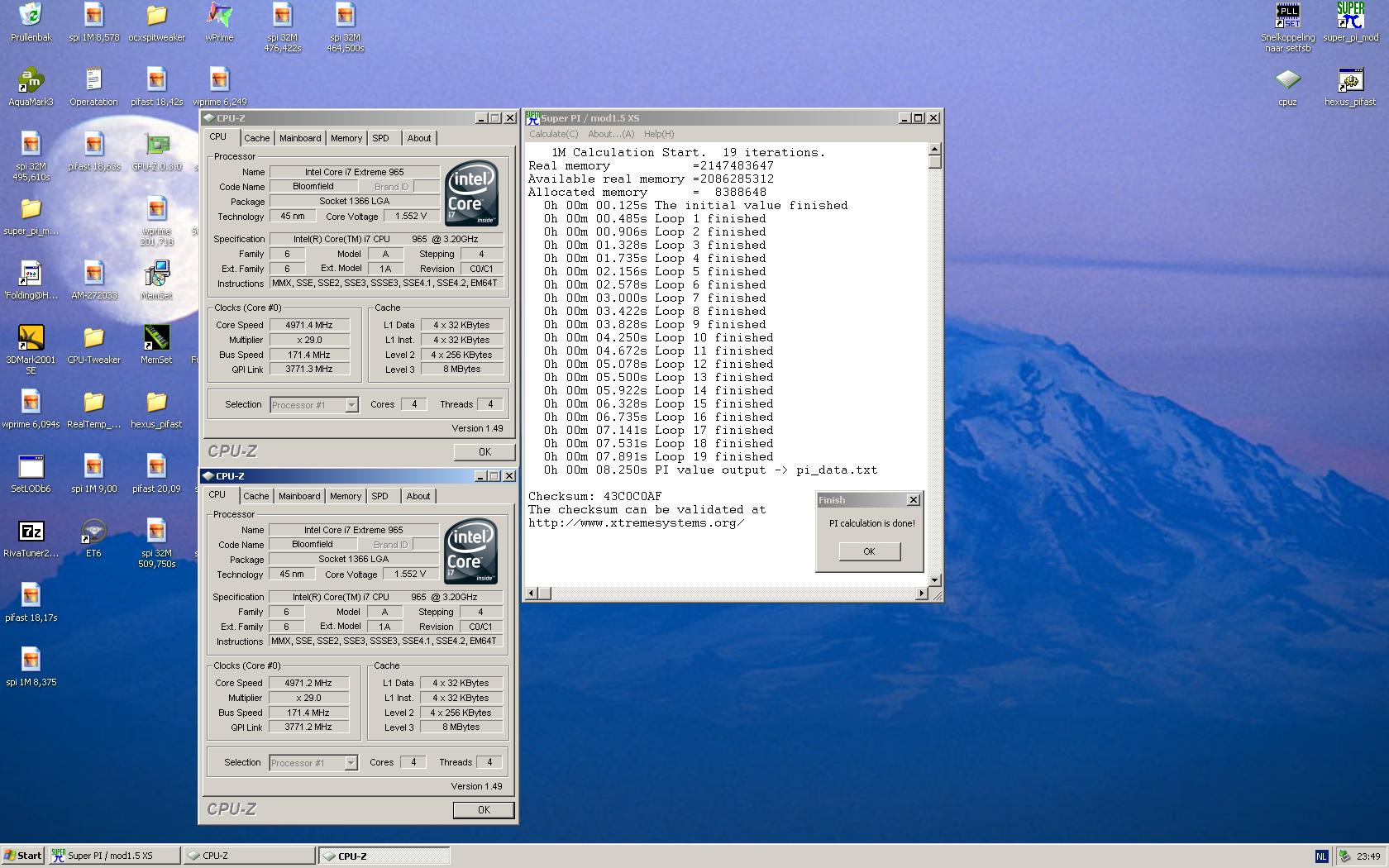Open About...(A) menu in Super PI
The width and height of the screenshot is (1389, 868).
611,134
